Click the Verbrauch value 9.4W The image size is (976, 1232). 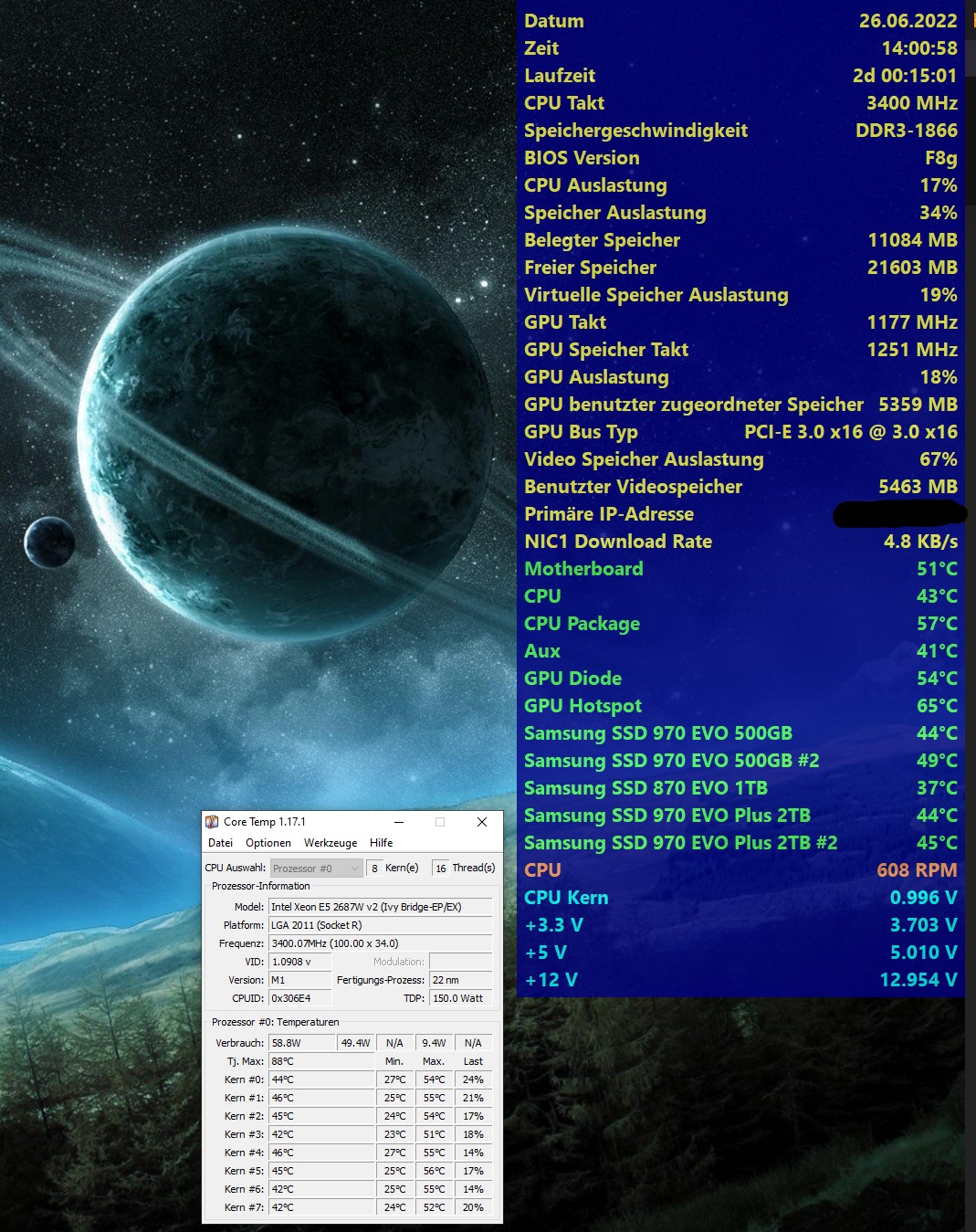434,1043
